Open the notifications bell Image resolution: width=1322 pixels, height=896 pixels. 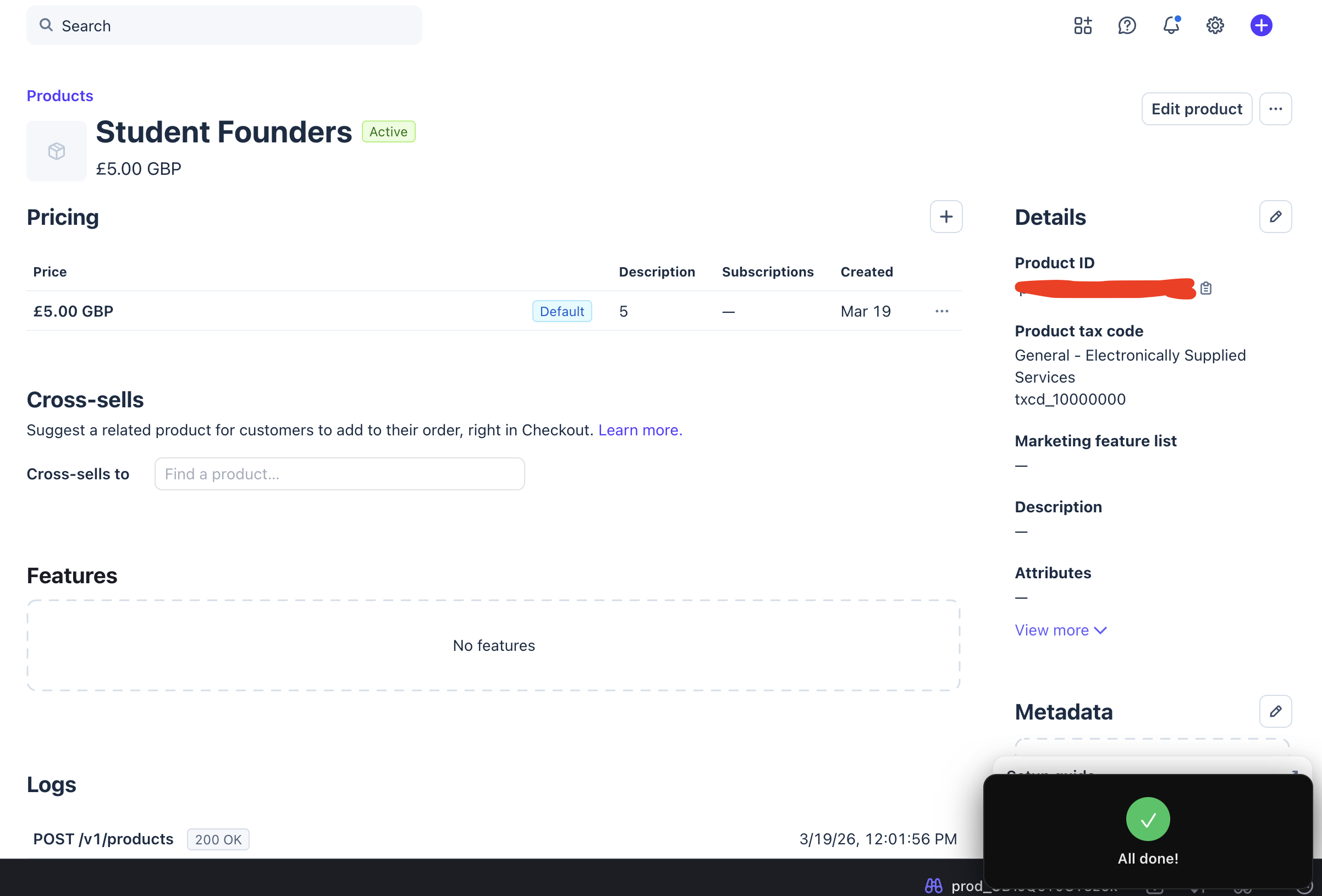click(x=1171, y=26)
